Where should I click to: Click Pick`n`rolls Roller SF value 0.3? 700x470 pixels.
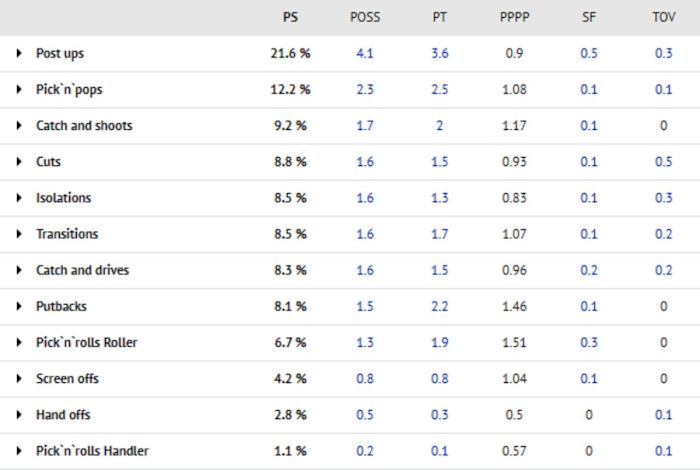point(588,343)
